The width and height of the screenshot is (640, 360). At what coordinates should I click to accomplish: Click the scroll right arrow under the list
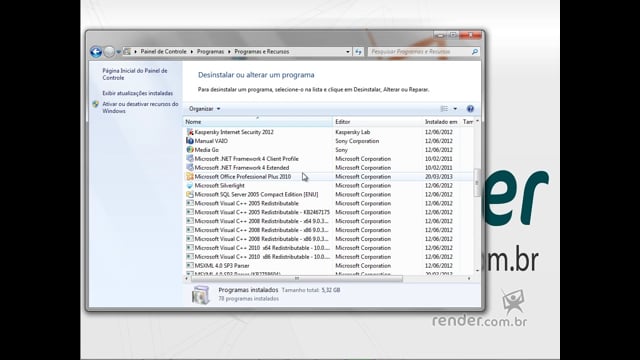pos(469,278)
